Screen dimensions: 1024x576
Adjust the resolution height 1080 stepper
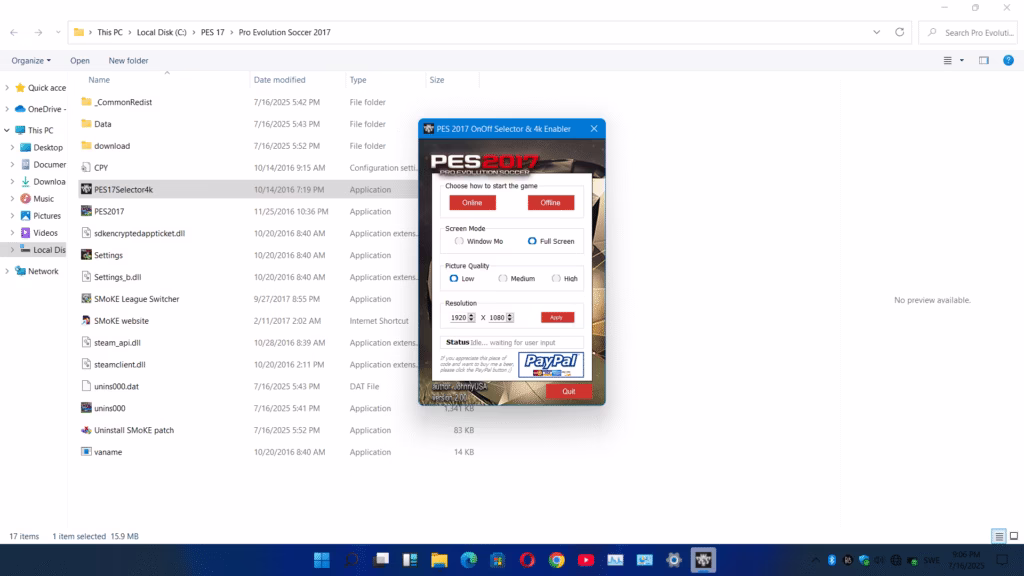[509, 317]
